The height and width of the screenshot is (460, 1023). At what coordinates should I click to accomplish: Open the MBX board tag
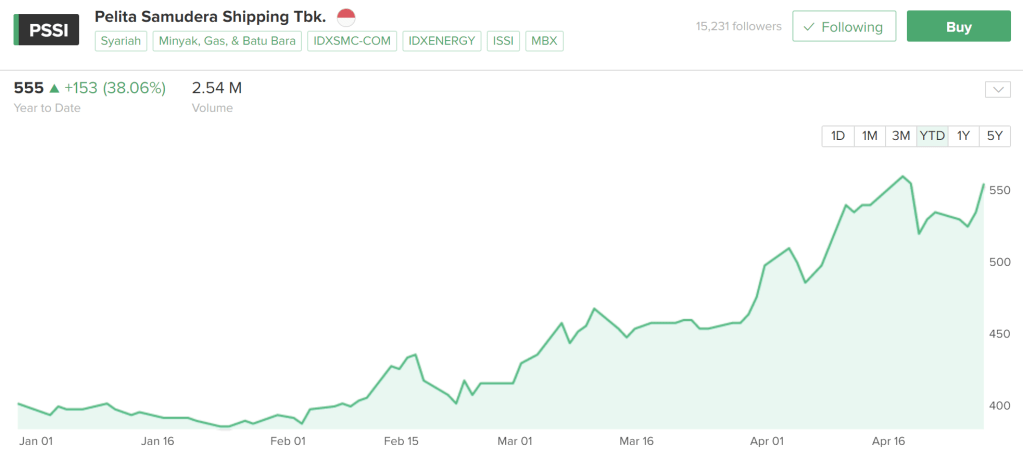coord(545,41)
